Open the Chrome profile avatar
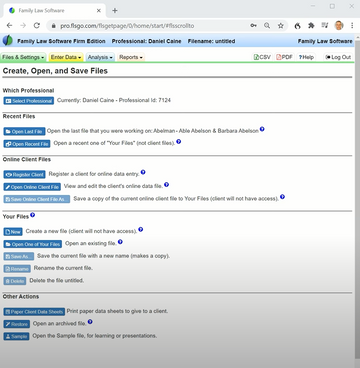The height and width of the screenshot is (368, 360). click(339, 26)
